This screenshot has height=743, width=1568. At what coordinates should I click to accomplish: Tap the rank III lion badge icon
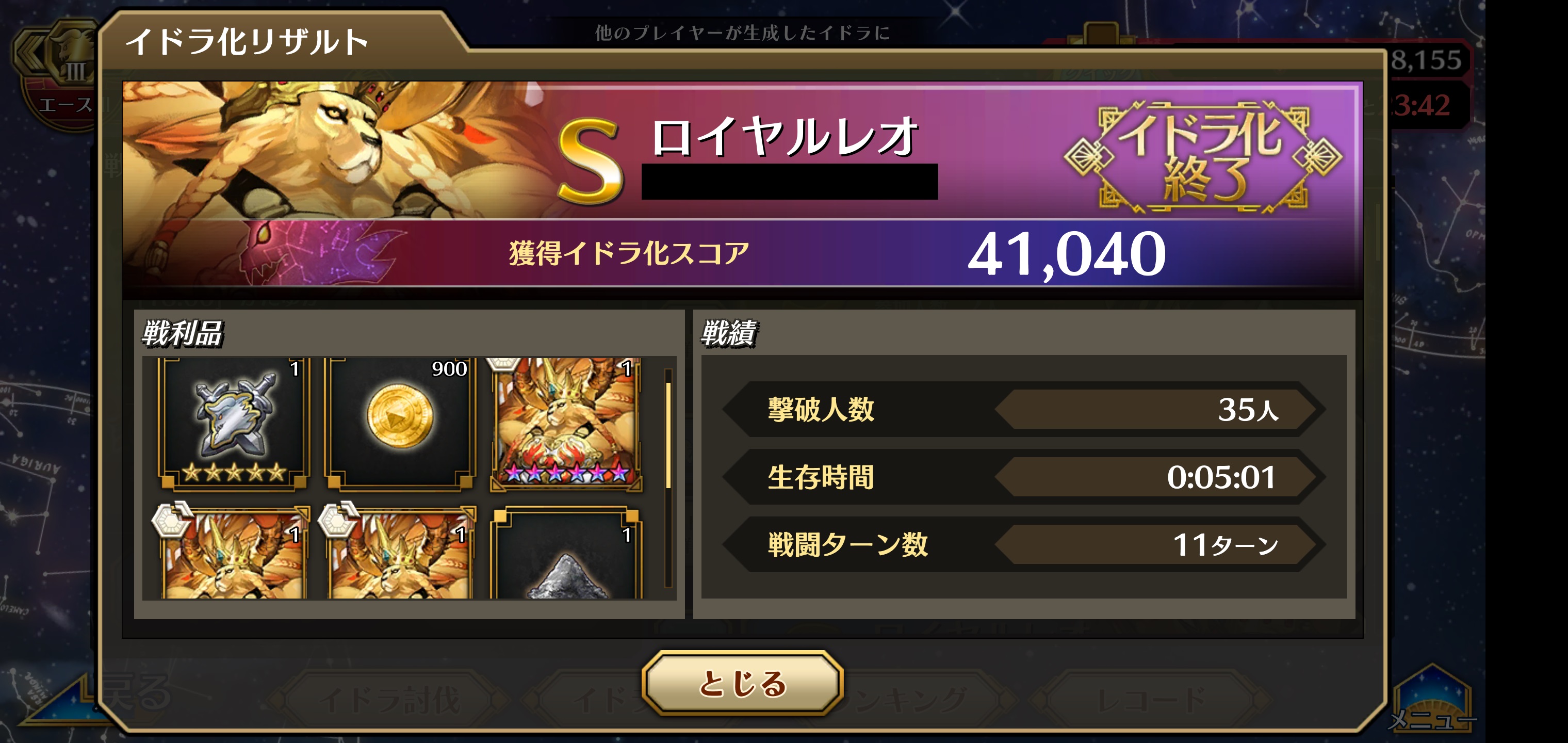pos(74,54)
